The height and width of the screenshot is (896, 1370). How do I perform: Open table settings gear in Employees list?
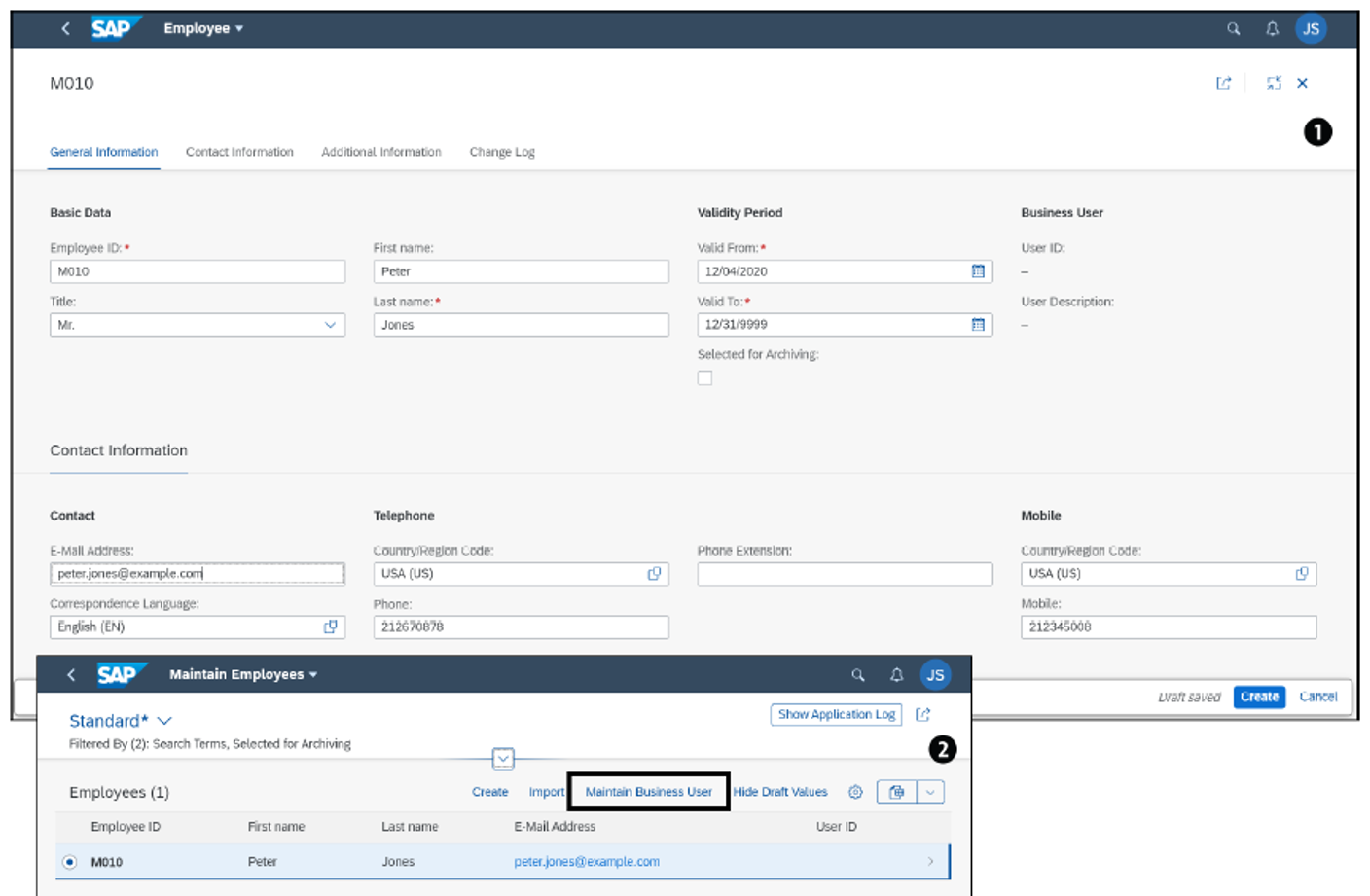[853, 792]
